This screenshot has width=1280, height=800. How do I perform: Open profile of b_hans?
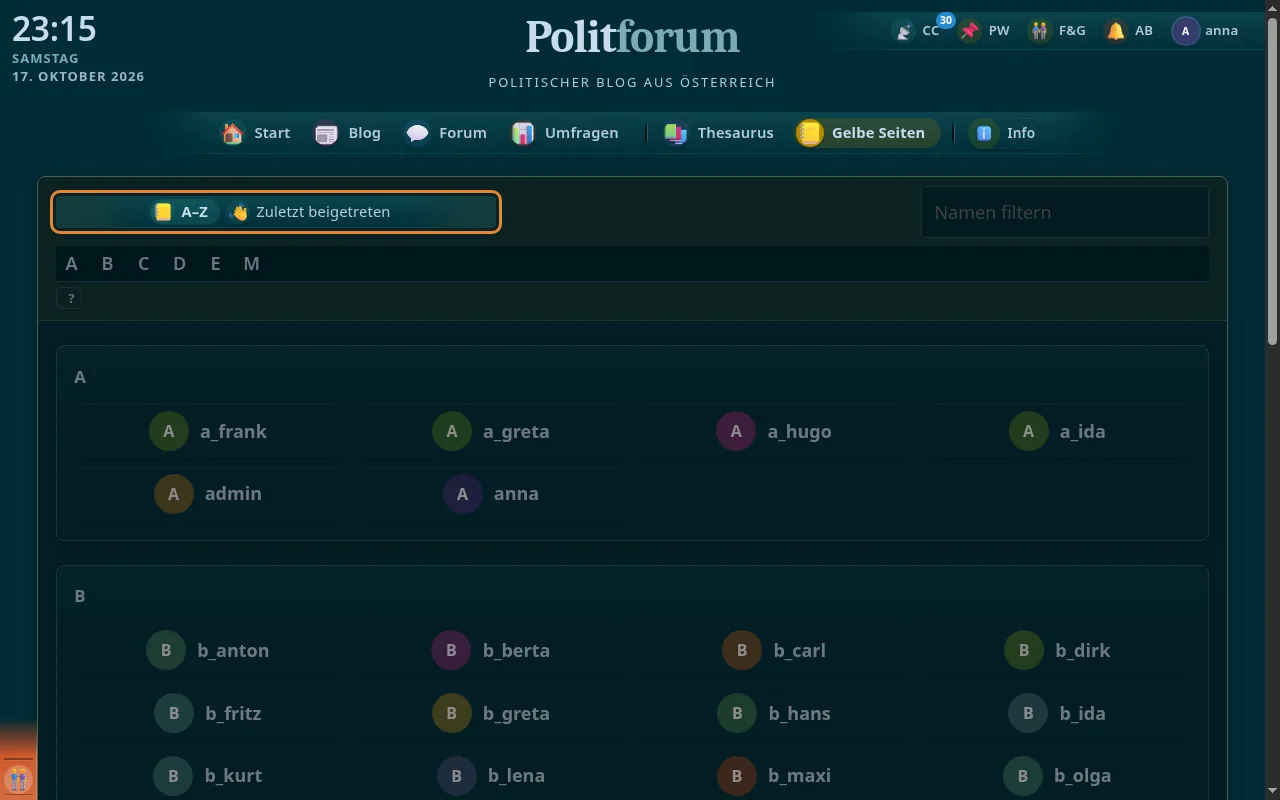[x=774, y=713]
